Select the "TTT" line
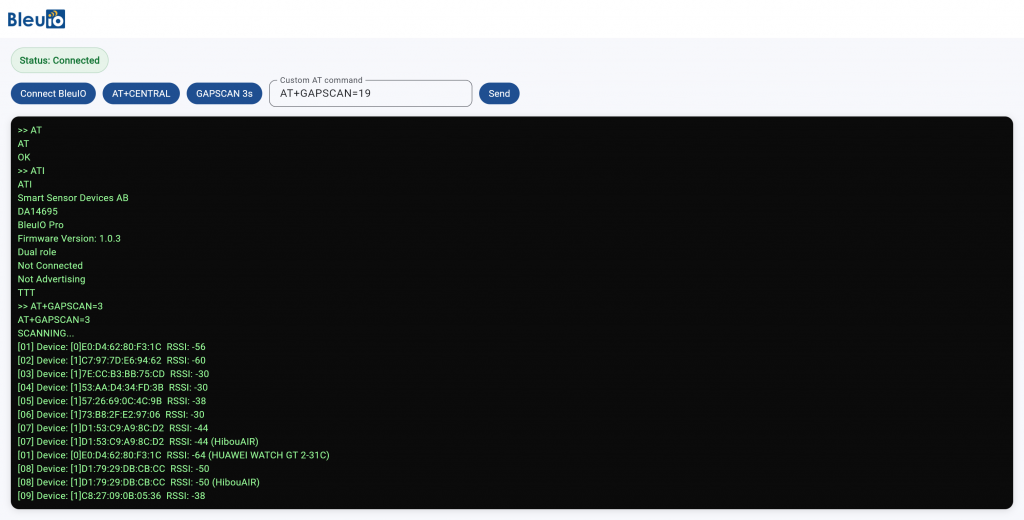Image resolution: width=1024 pixels, height=520 pixels. [27, 293]
